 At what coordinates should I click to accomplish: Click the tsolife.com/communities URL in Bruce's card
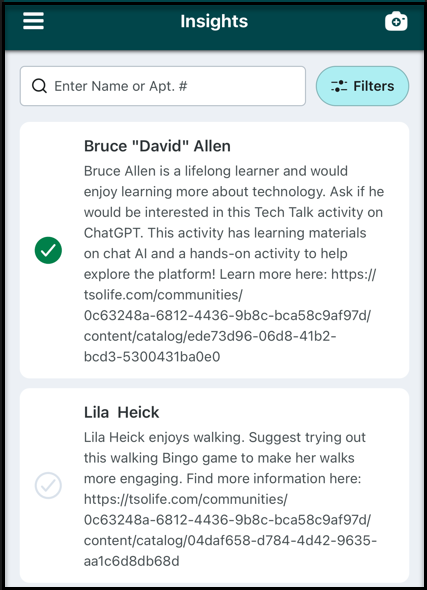click(163, 295)
